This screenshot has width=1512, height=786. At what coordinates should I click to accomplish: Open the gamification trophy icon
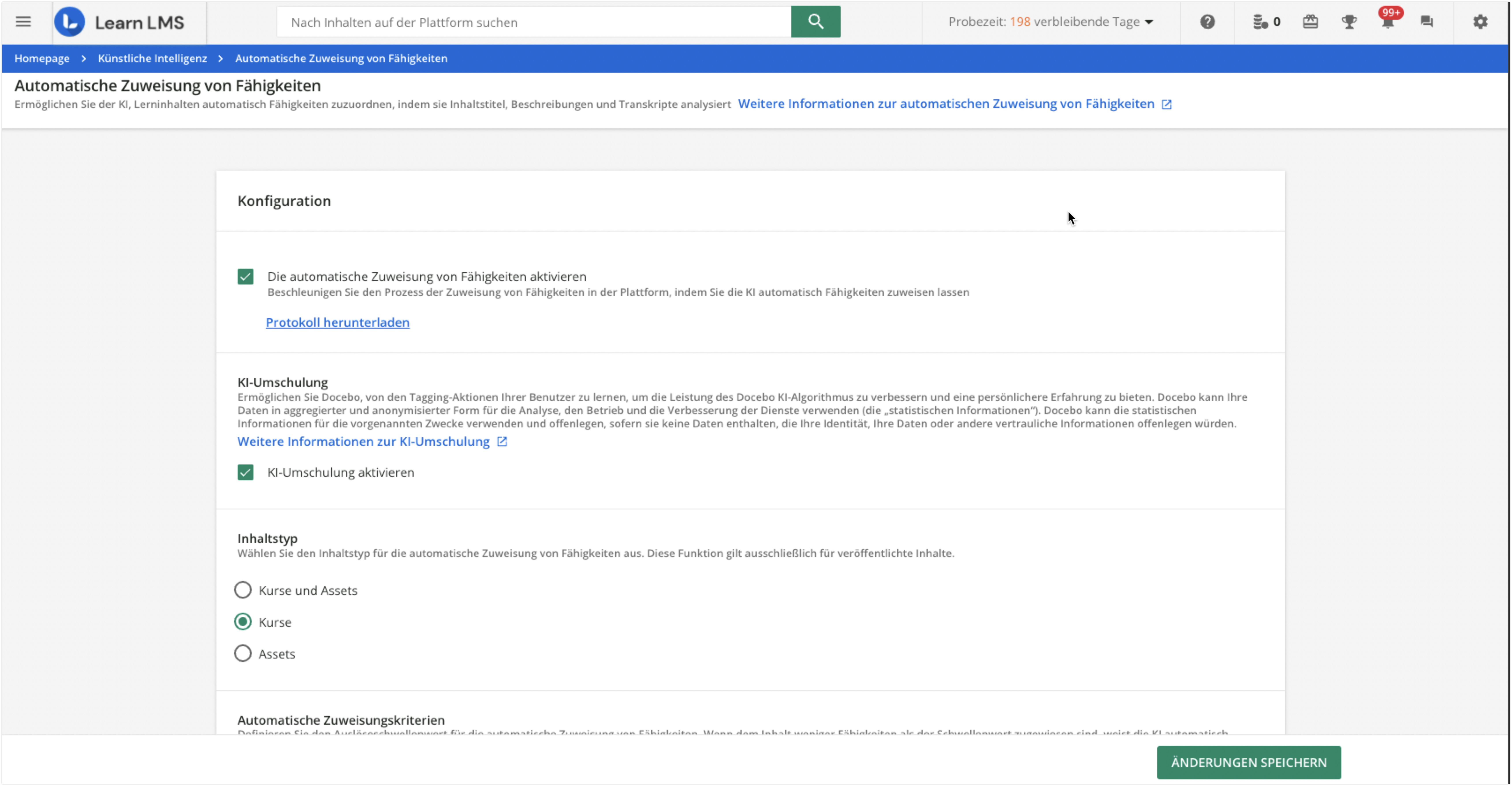point(1349,22)
